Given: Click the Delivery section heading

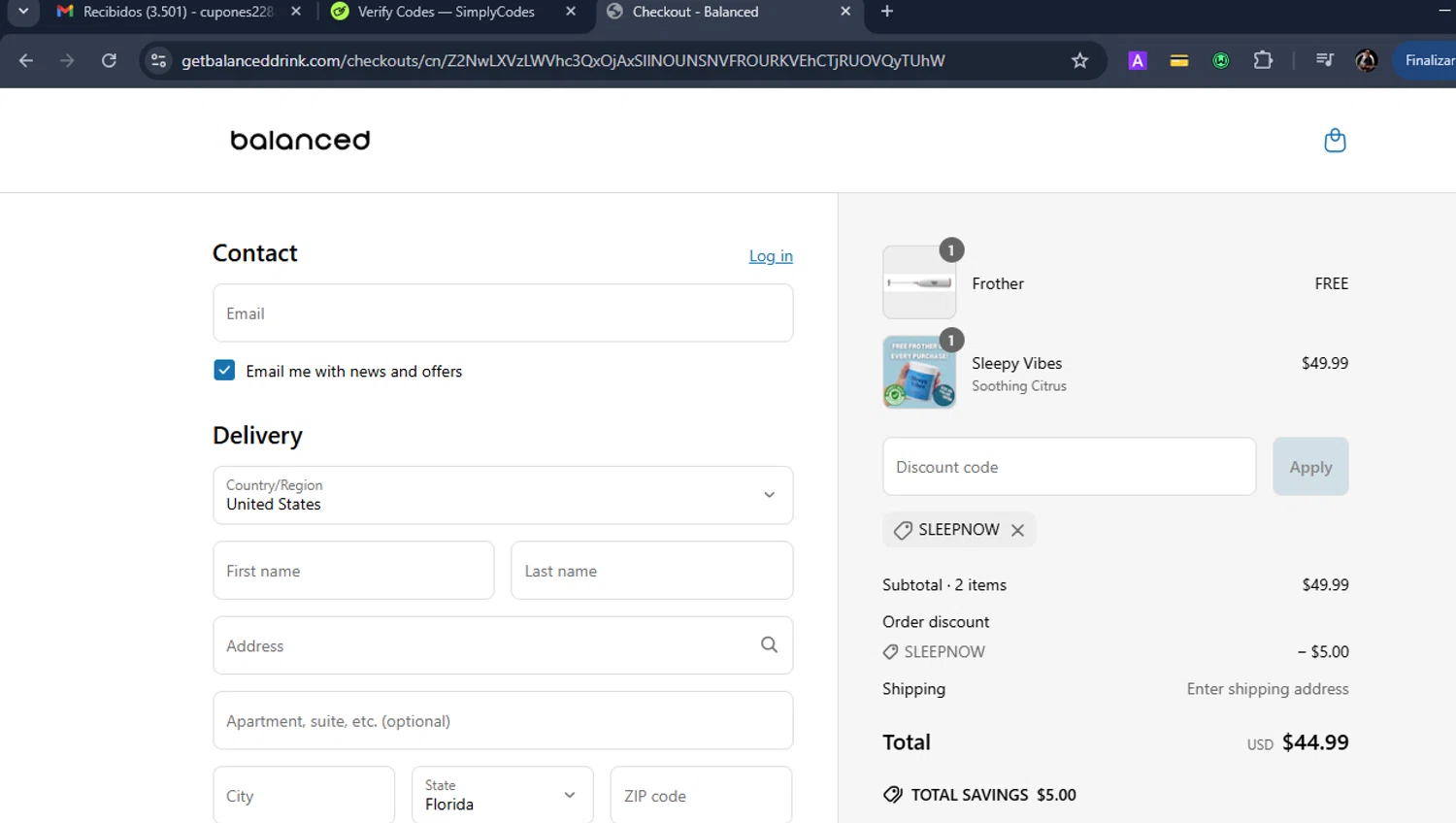Looking at the screenshot, I should [257, 436].
